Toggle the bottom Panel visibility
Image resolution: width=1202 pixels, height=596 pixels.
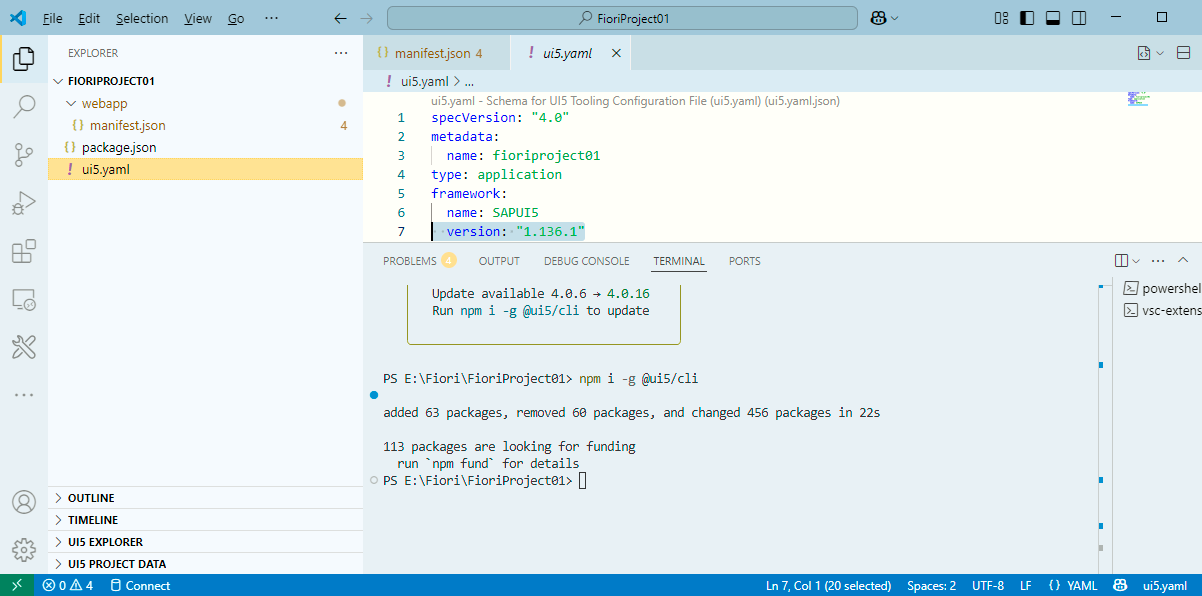1053,18
